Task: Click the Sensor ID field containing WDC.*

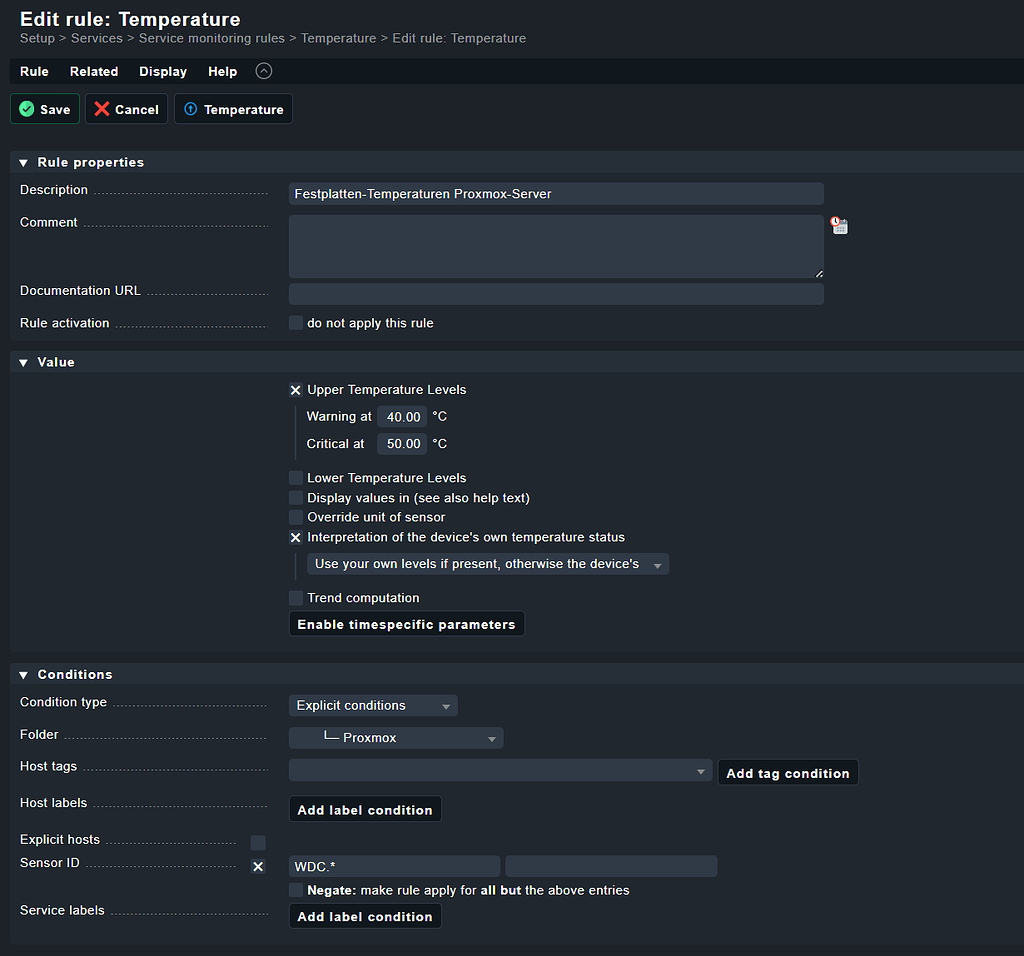Action: [394, 867]
